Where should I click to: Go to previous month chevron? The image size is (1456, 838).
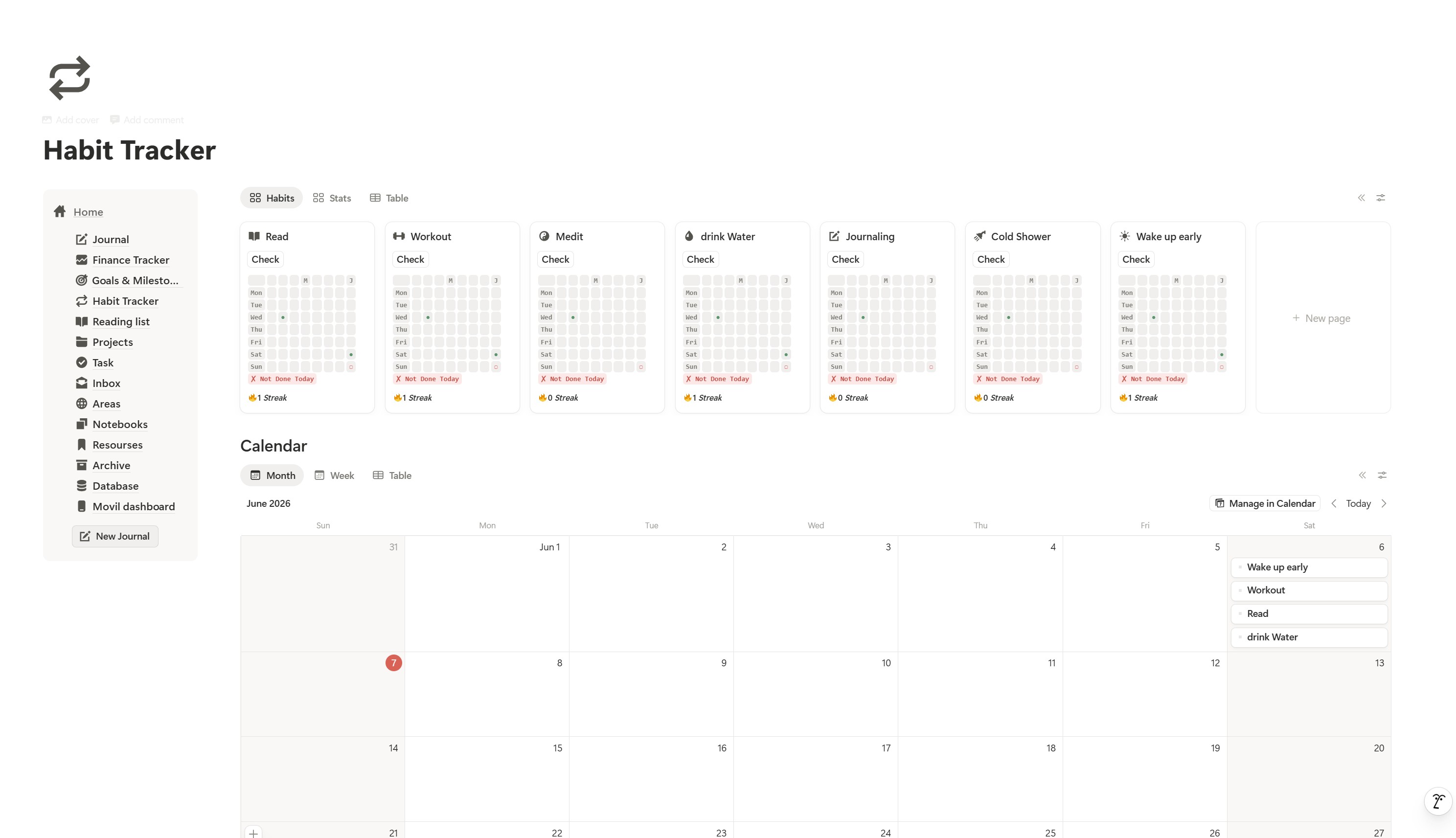(x=1333, y=503)
